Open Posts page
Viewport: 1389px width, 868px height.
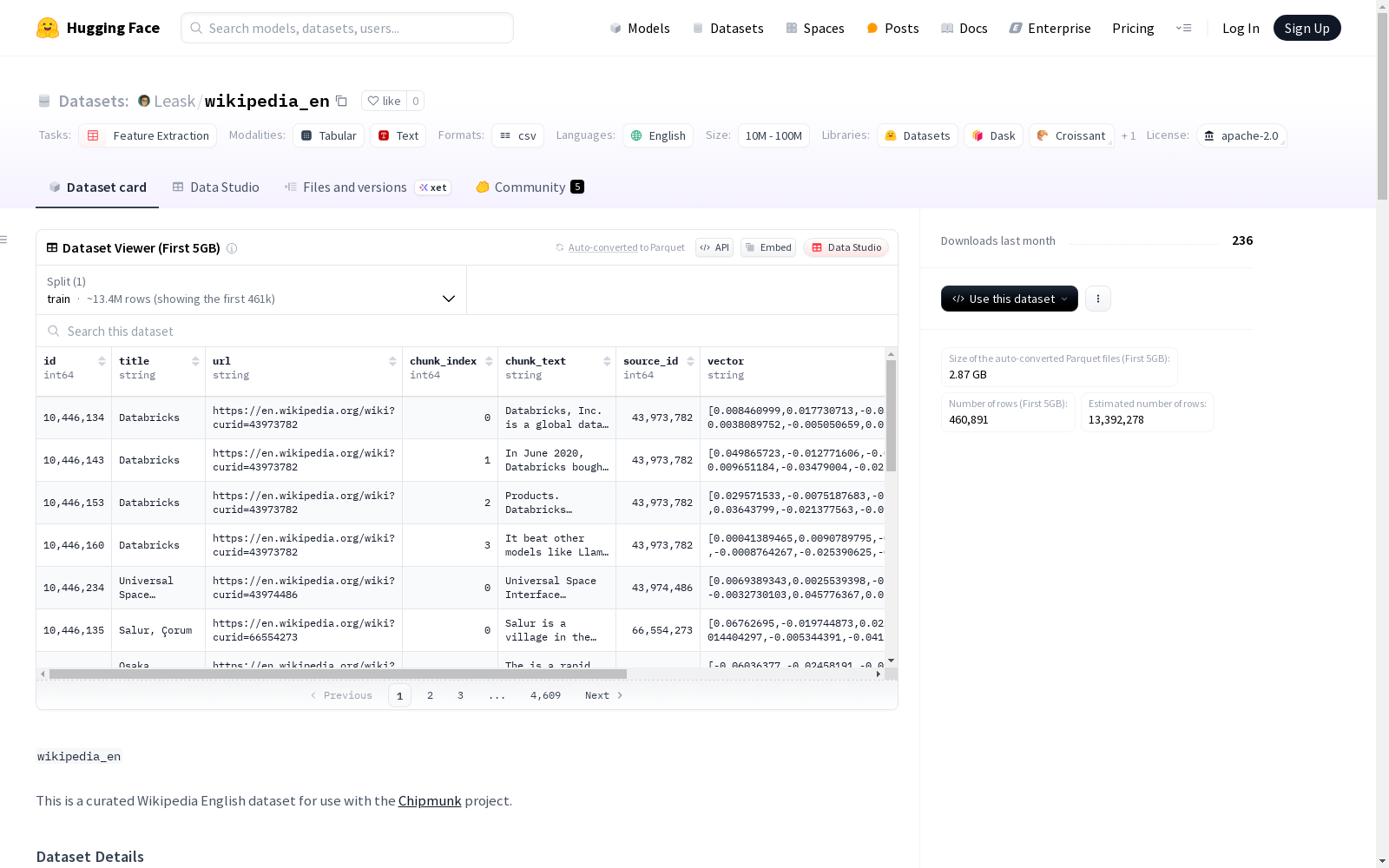(x=892, y=28)
